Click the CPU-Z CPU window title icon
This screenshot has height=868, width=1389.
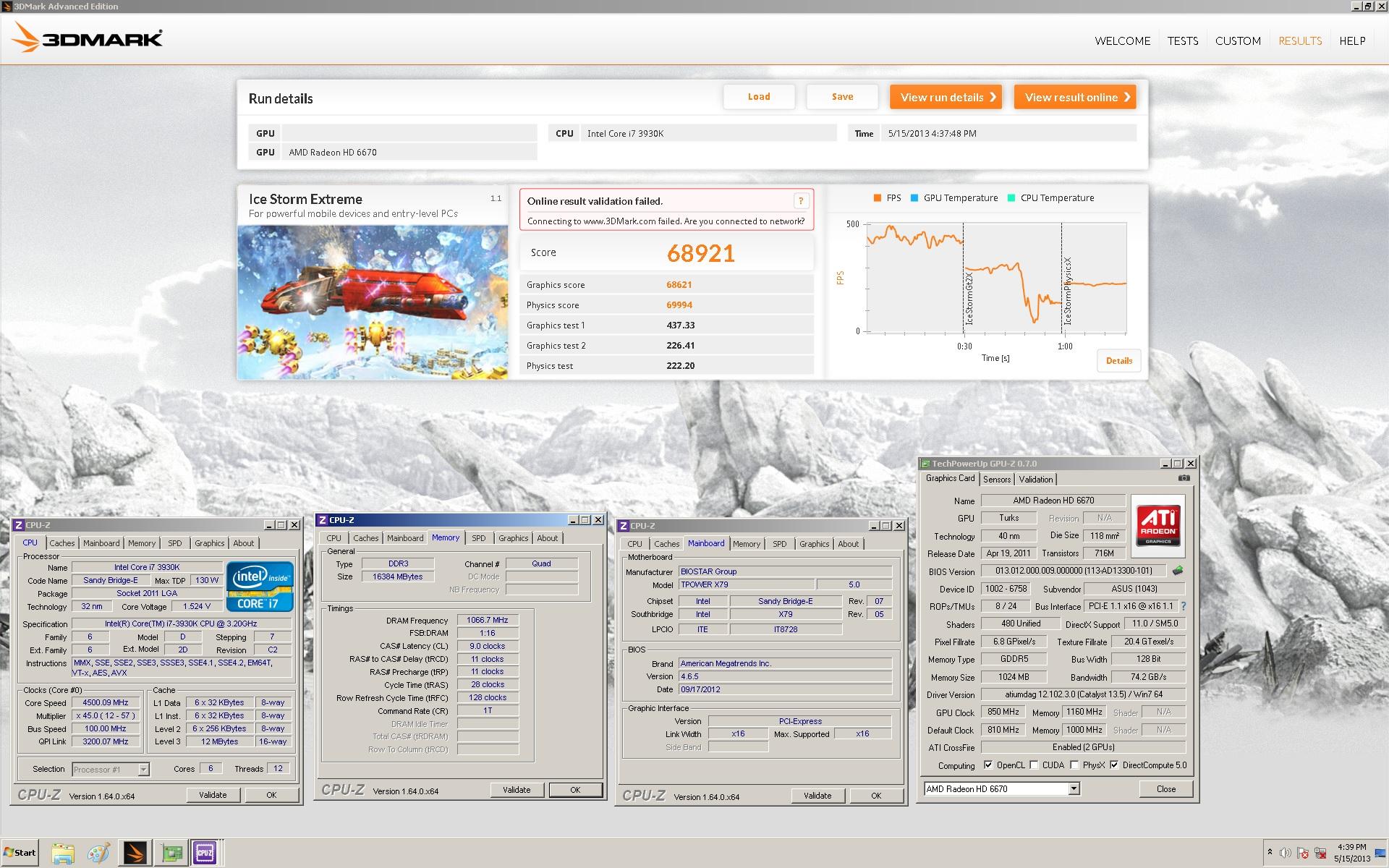19,525
